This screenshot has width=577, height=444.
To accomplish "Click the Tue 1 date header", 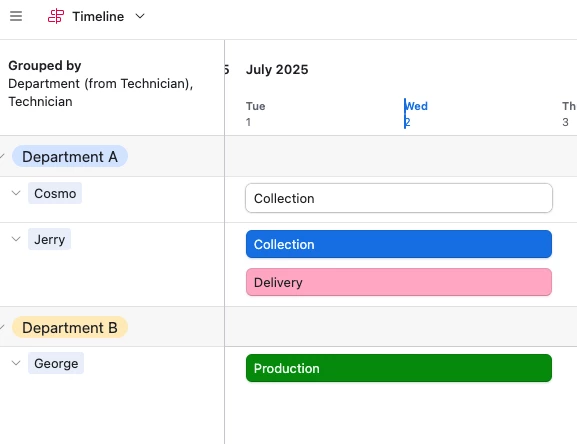I will click(x=255, y=114).
